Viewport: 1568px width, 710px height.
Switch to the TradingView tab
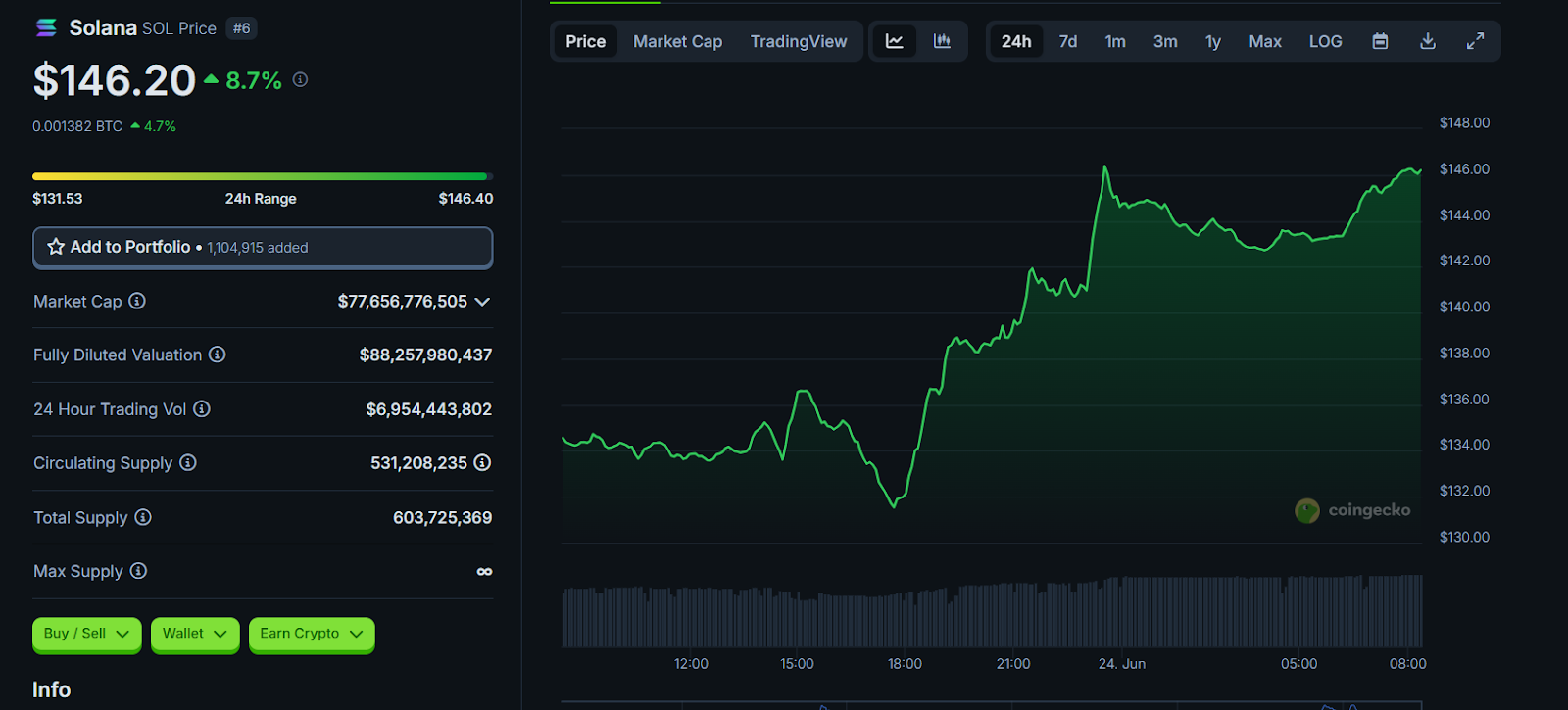(x=798, y=41)
